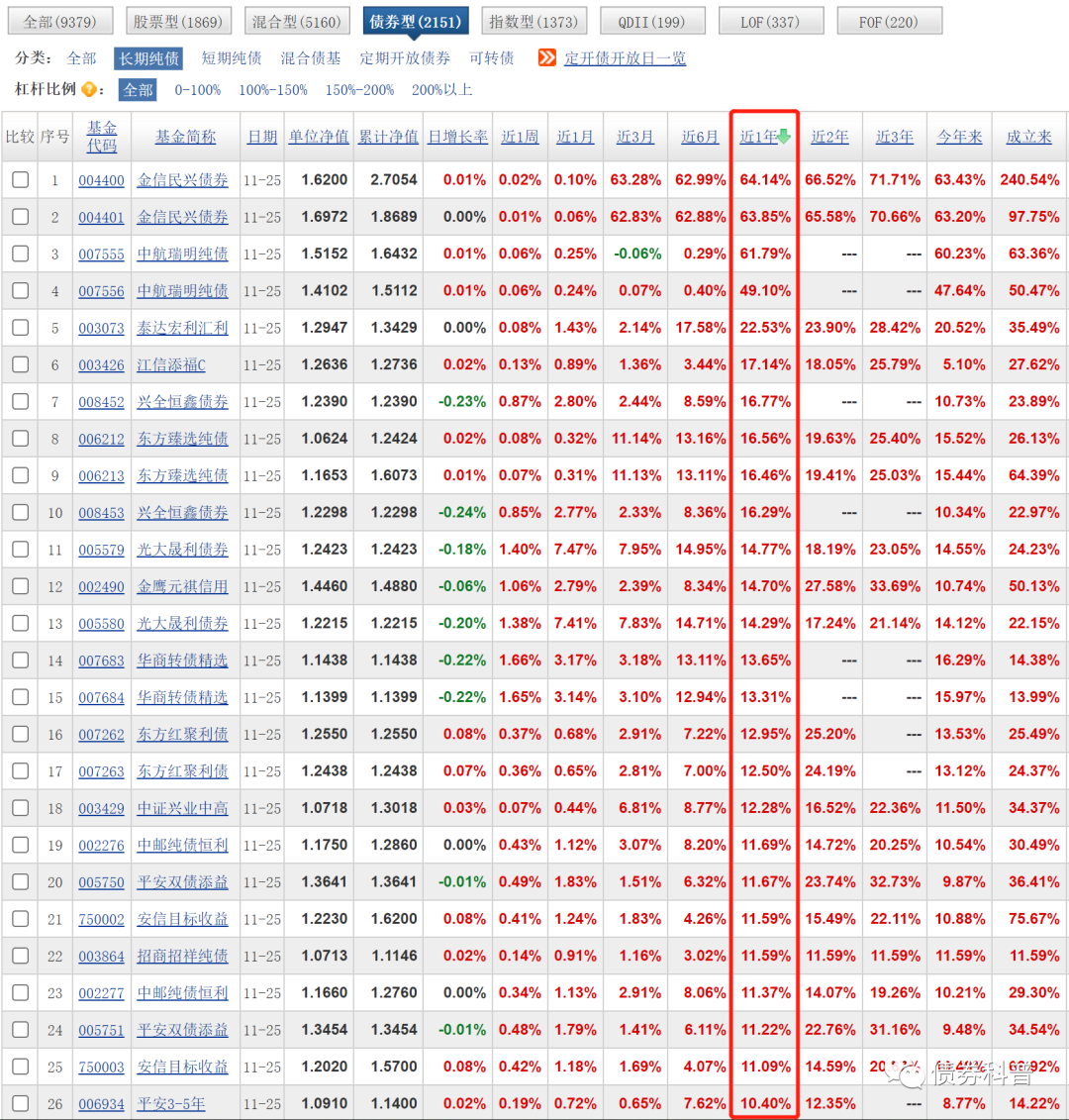Sort the list by 成立来 header
The width and height of the screenshot is (1069, 1120).
[x=1028, y=137]
